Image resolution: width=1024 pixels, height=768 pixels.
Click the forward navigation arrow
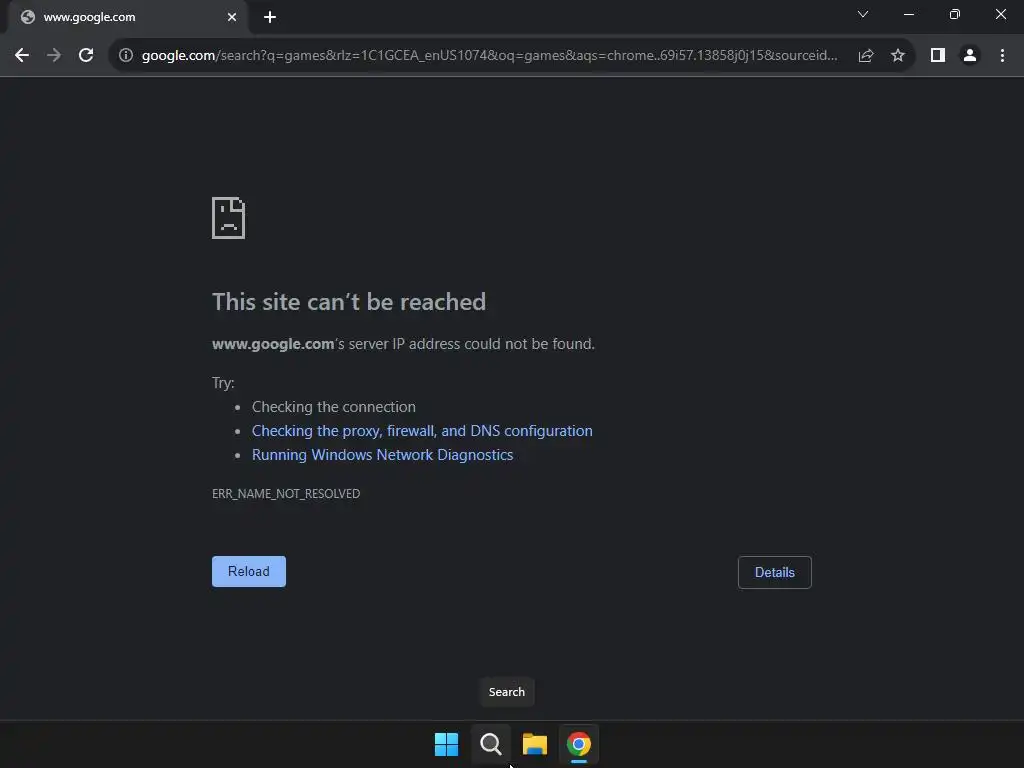click(54, 56)
